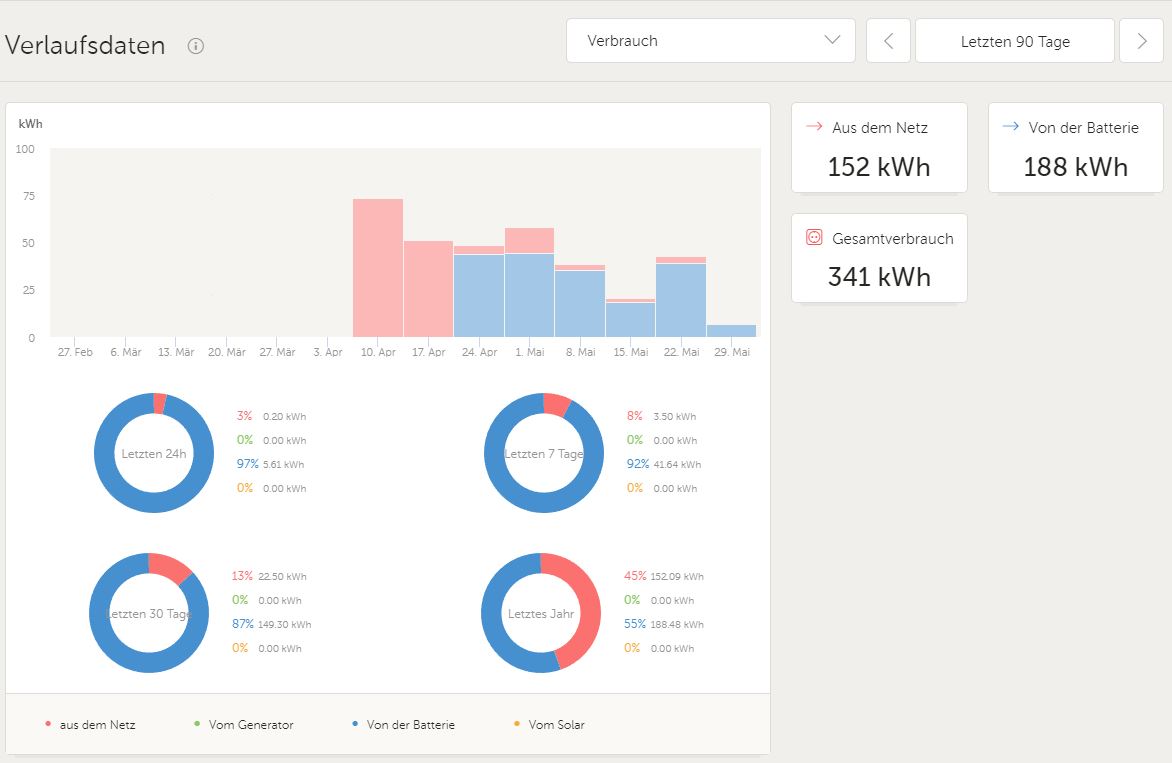This screenshot has height=763, width=1172.
Task: Click the red legend dot for aus dem Netz
Action: point(48,723)
